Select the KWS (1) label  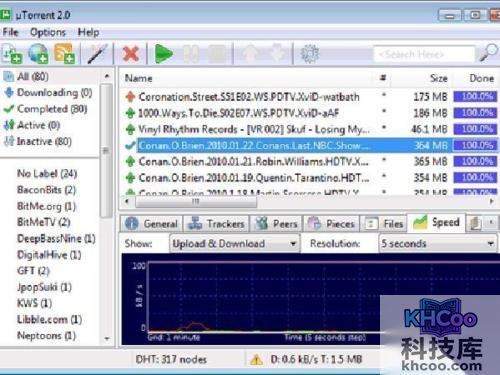(x=34, y=303)
